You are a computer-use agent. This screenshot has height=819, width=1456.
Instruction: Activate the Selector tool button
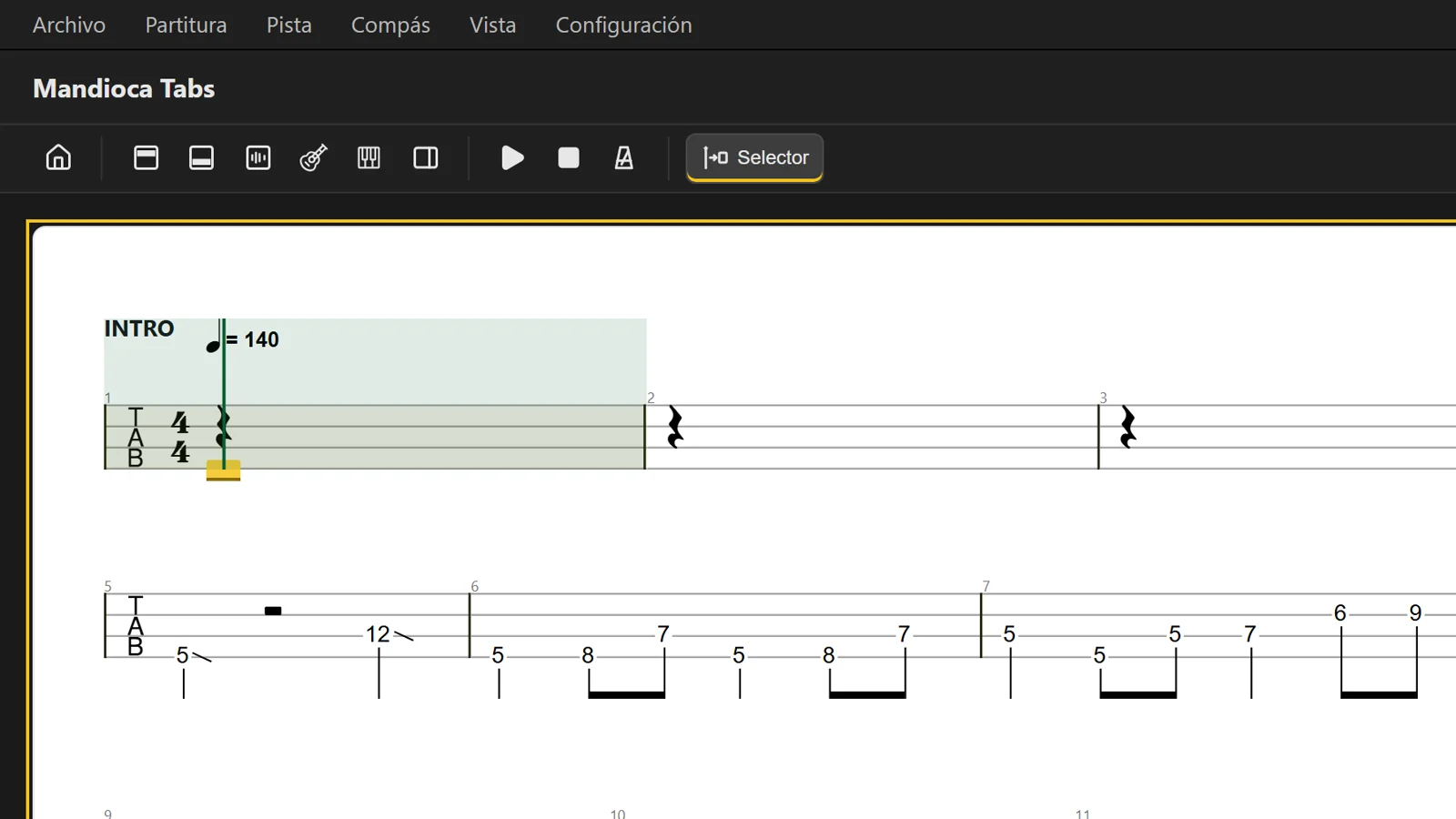[x=755, y=157]
